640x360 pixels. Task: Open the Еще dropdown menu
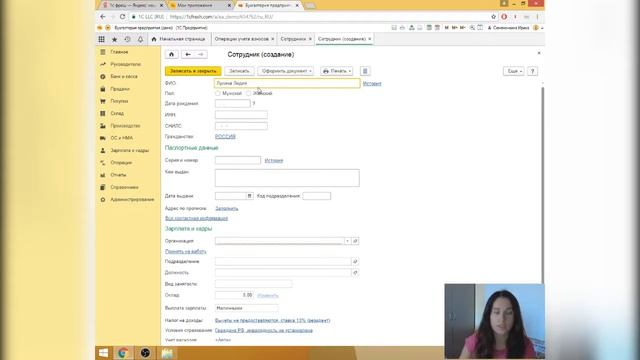tap(513, 71)
